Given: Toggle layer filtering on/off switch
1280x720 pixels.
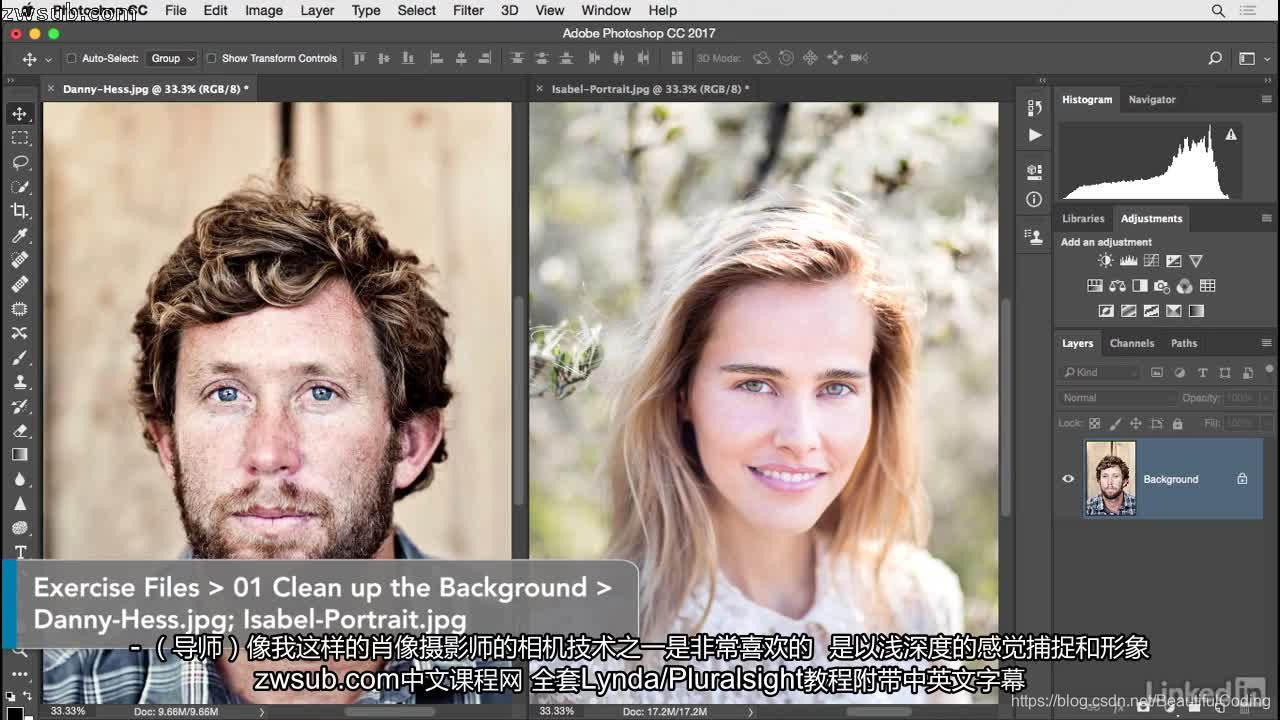Looking at the screenshot, I should coord(1268,371).
